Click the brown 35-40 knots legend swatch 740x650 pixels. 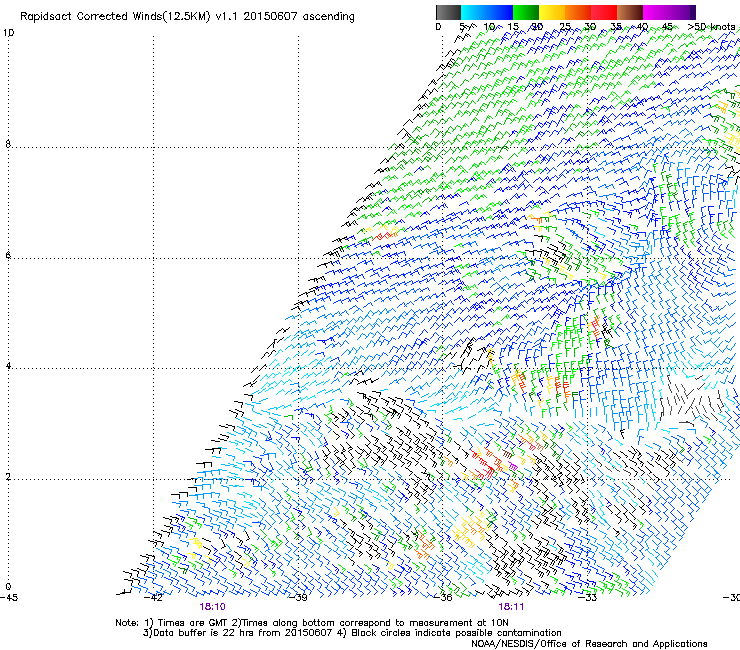(x=630, y=12)
